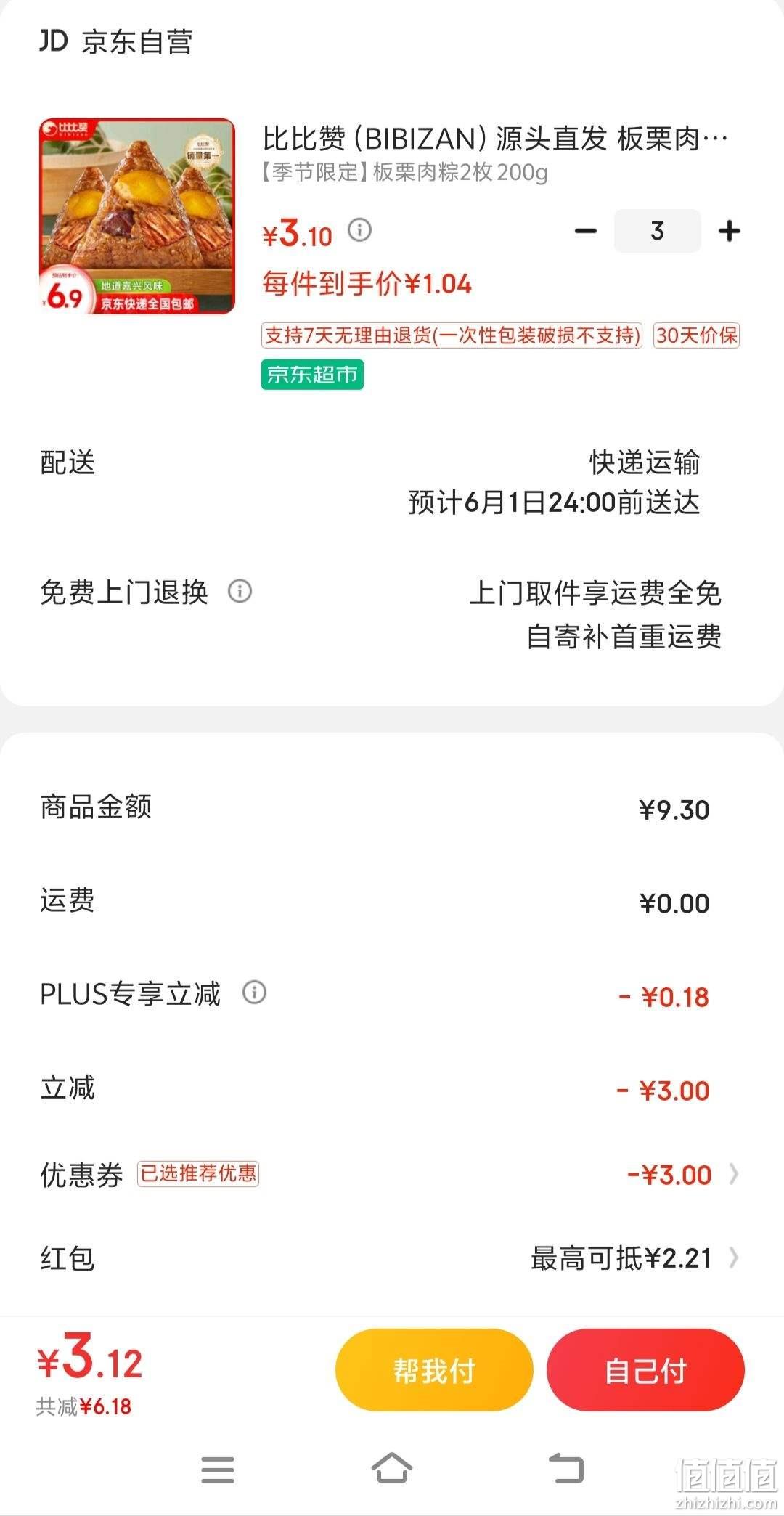The width and height of the screenshot is (784, 1516).
Task: Tap the Android recent apps menu icon
Action: click(218, 1470)
